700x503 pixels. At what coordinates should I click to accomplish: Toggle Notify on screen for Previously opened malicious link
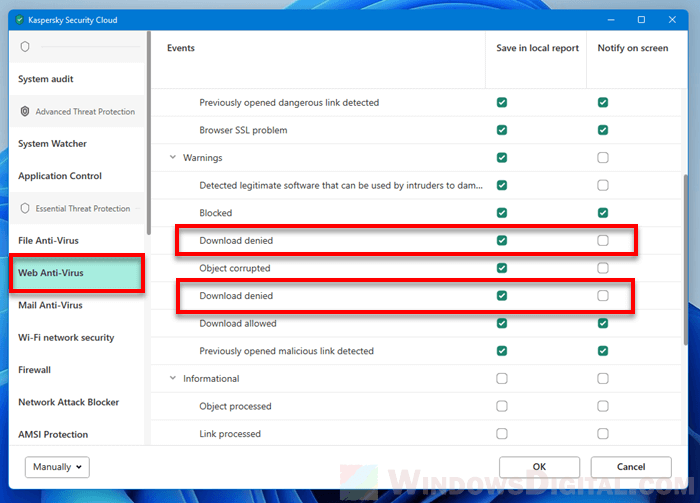pos(603,351)
